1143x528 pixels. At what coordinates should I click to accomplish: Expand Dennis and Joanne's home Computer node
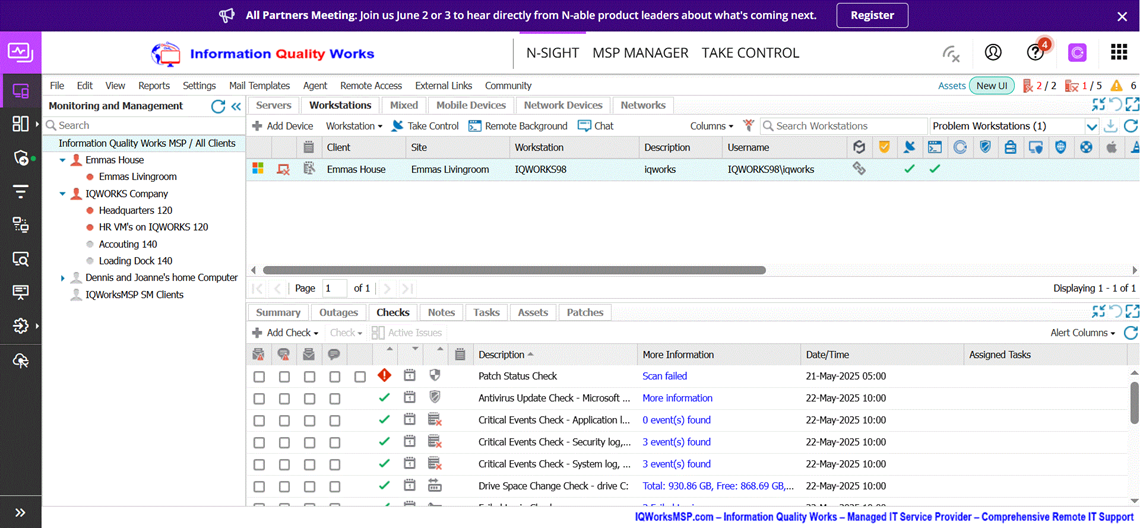(x=62, y=278)
